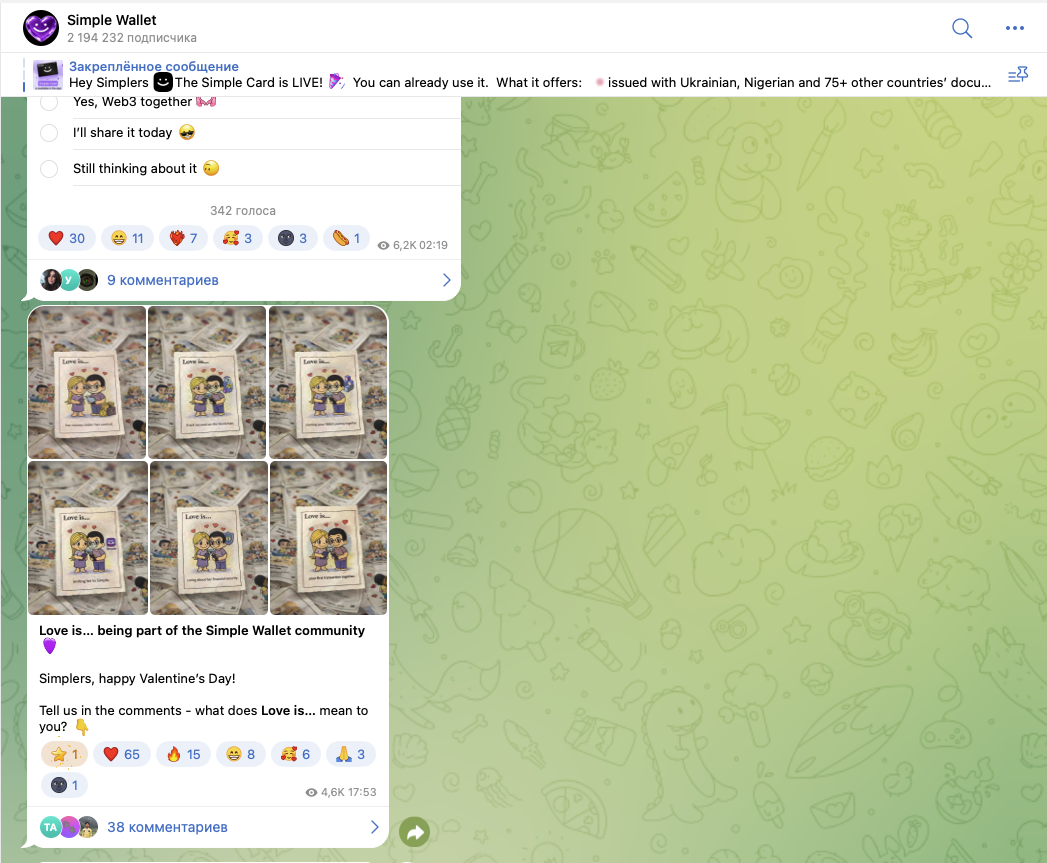1047x863 pixels.
Task: Add fire reaction with 15
Action: (x=184, y=754)
